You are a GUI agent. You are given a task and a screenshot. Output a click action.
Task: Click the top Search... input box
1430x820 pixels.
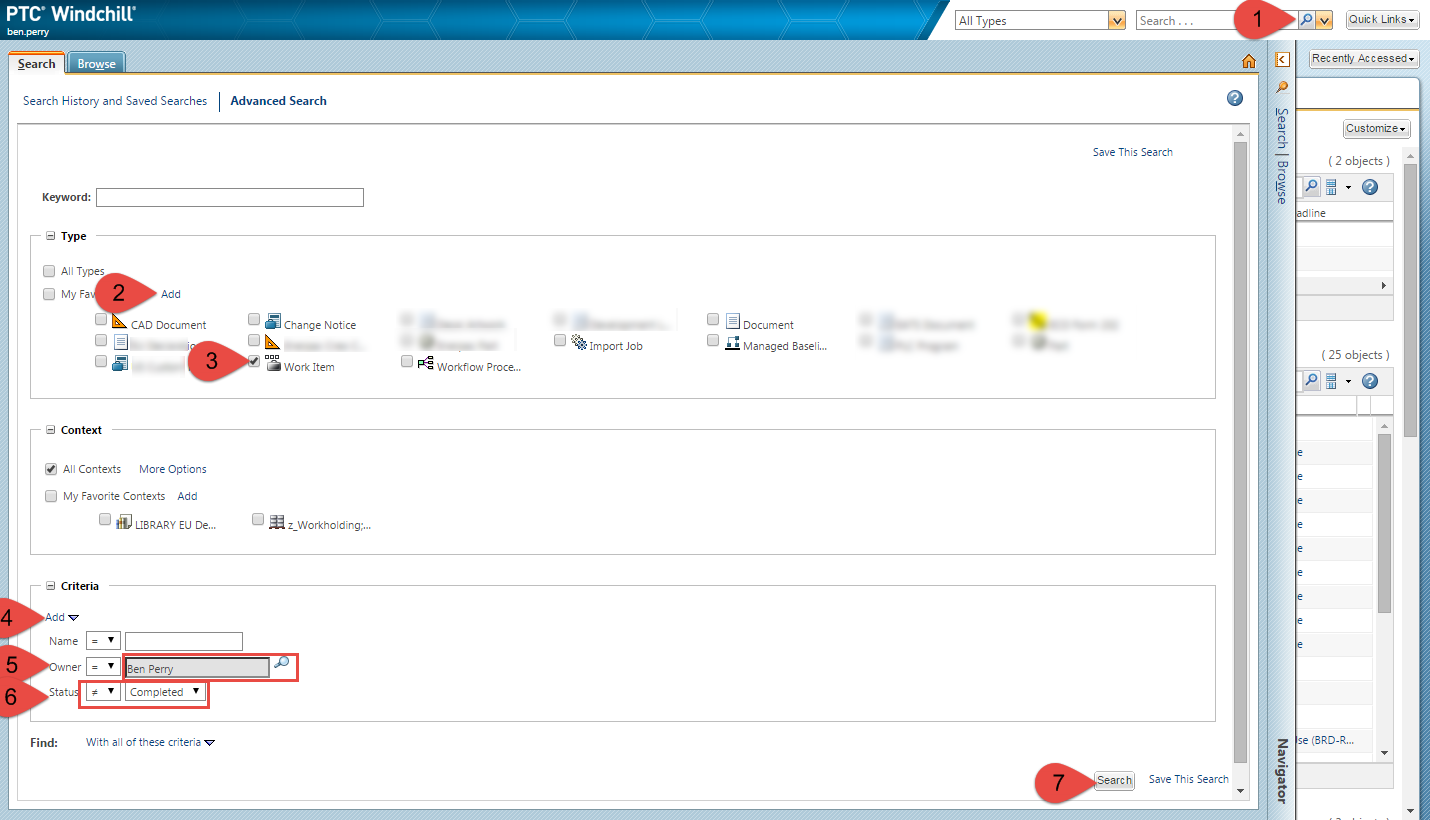point(1216,20)
